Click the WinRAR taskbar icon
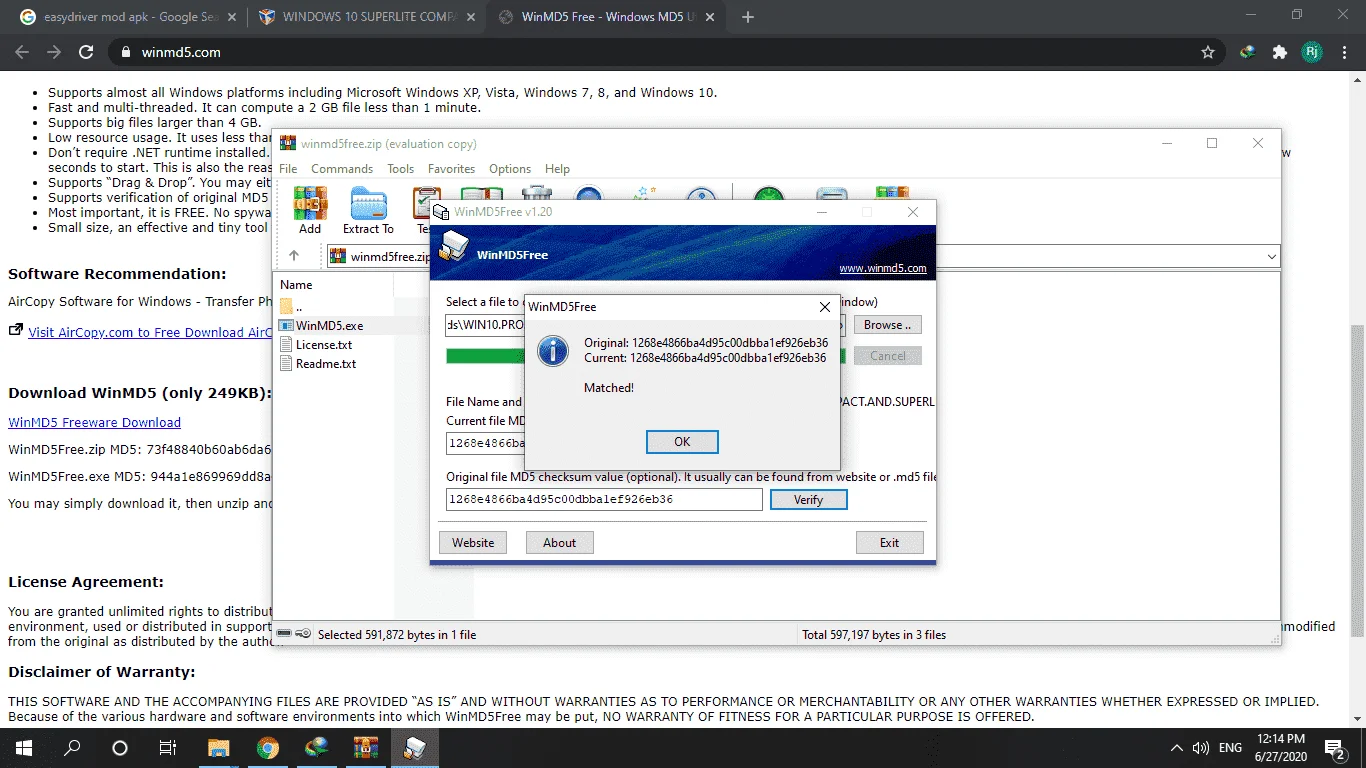The height and width of the screenshot is (768, 1366). (365, 747)
